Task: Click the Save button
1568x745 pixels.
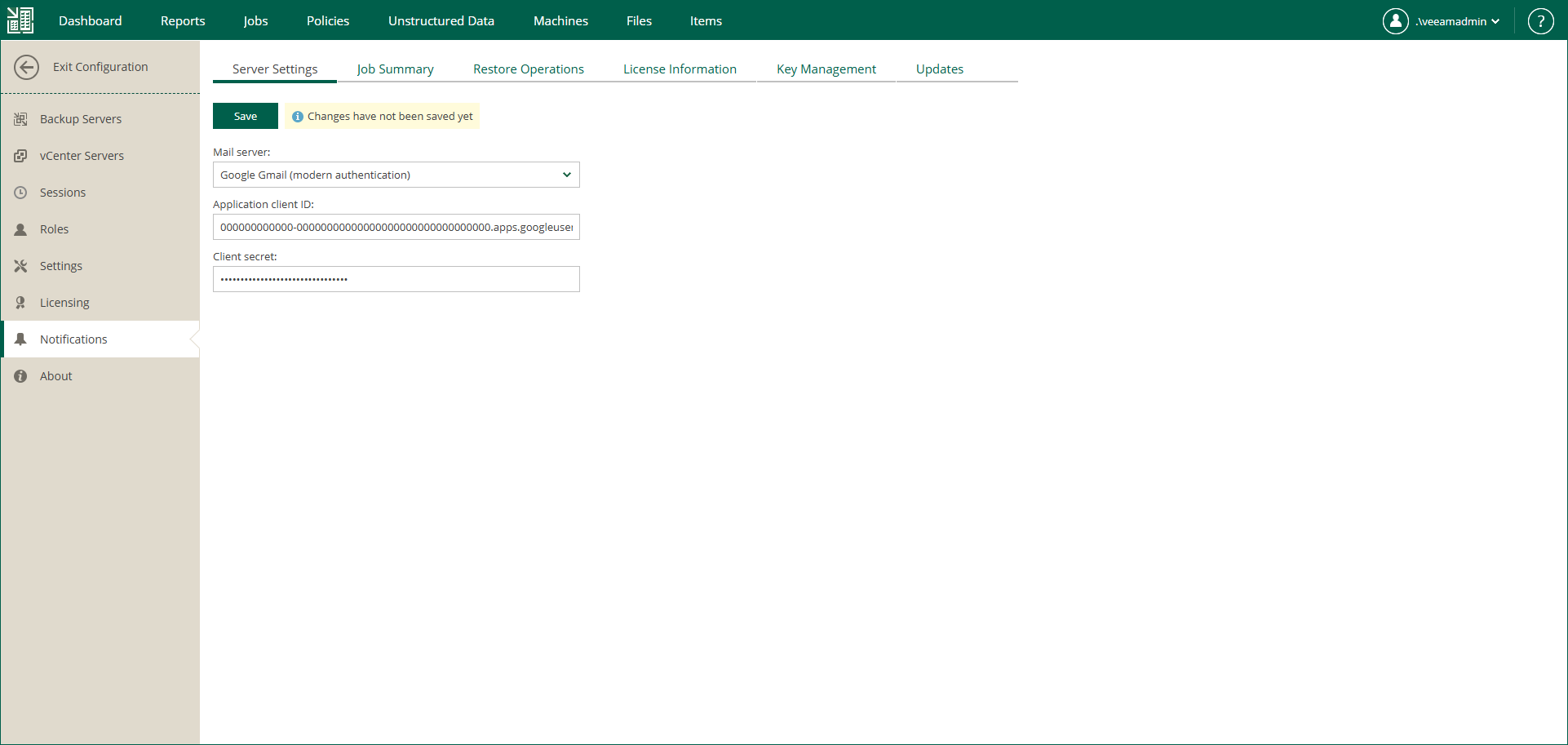Action: [245, 116]
